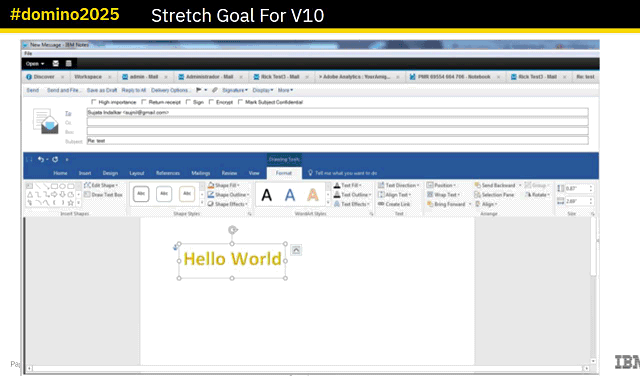Select the first shape style preset (black outline)

pos(141,194)
